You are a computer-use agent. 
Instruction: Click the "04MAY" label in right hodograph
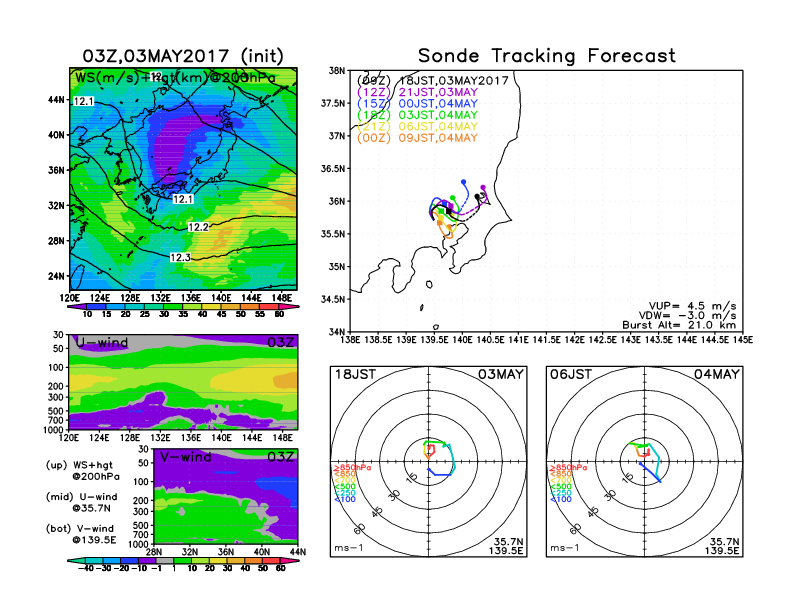(717, 374)
